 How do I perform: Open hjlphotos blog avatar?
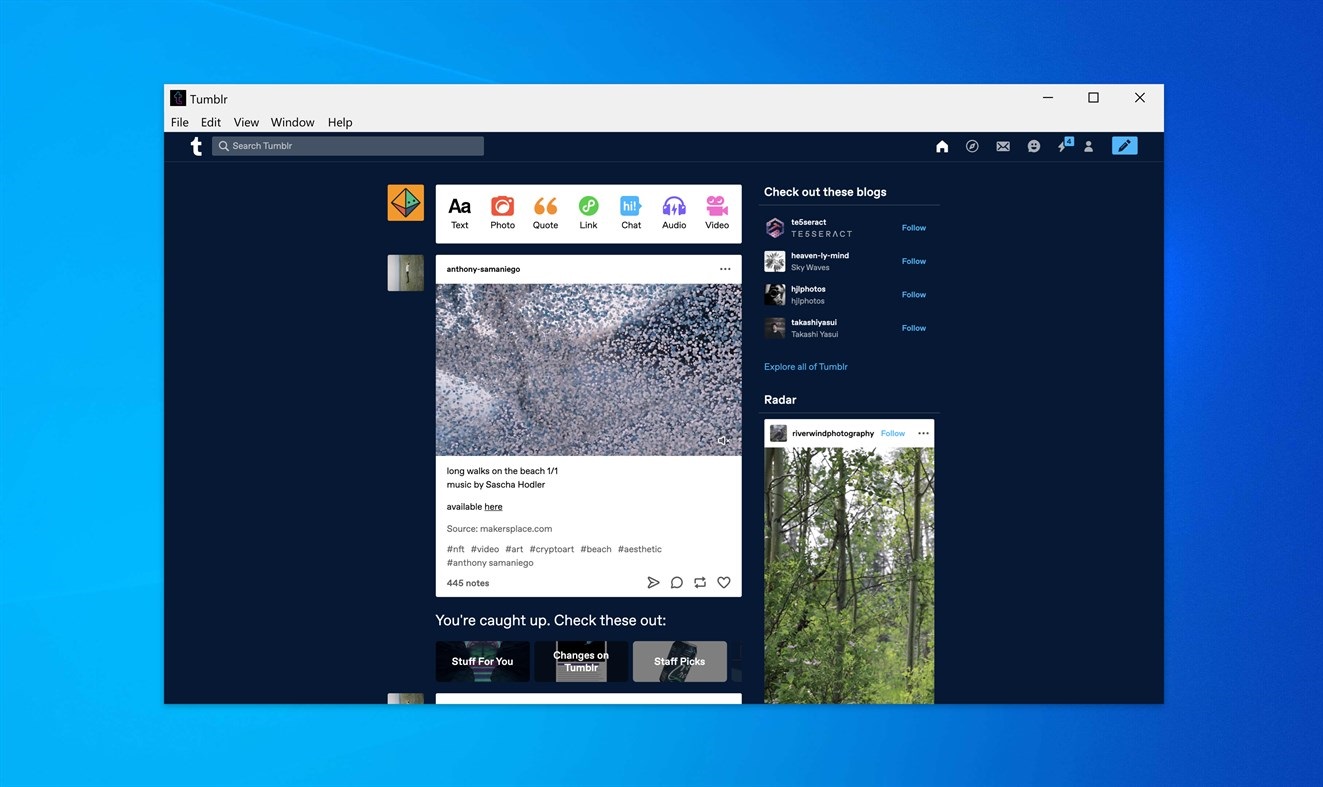[x=775, y=295]
